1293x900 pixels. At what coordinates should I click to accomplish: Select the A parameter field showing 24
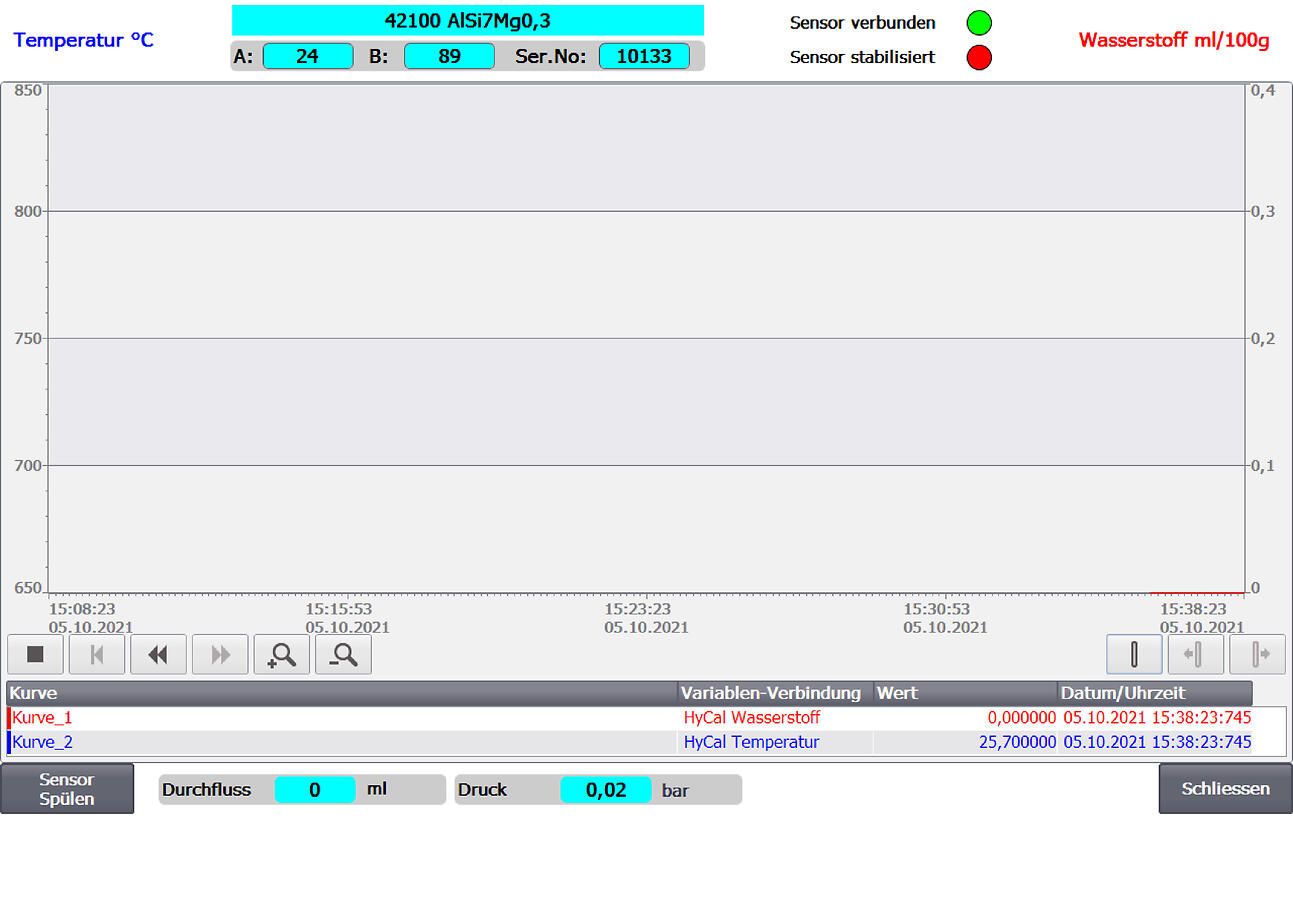pos(308,56)
